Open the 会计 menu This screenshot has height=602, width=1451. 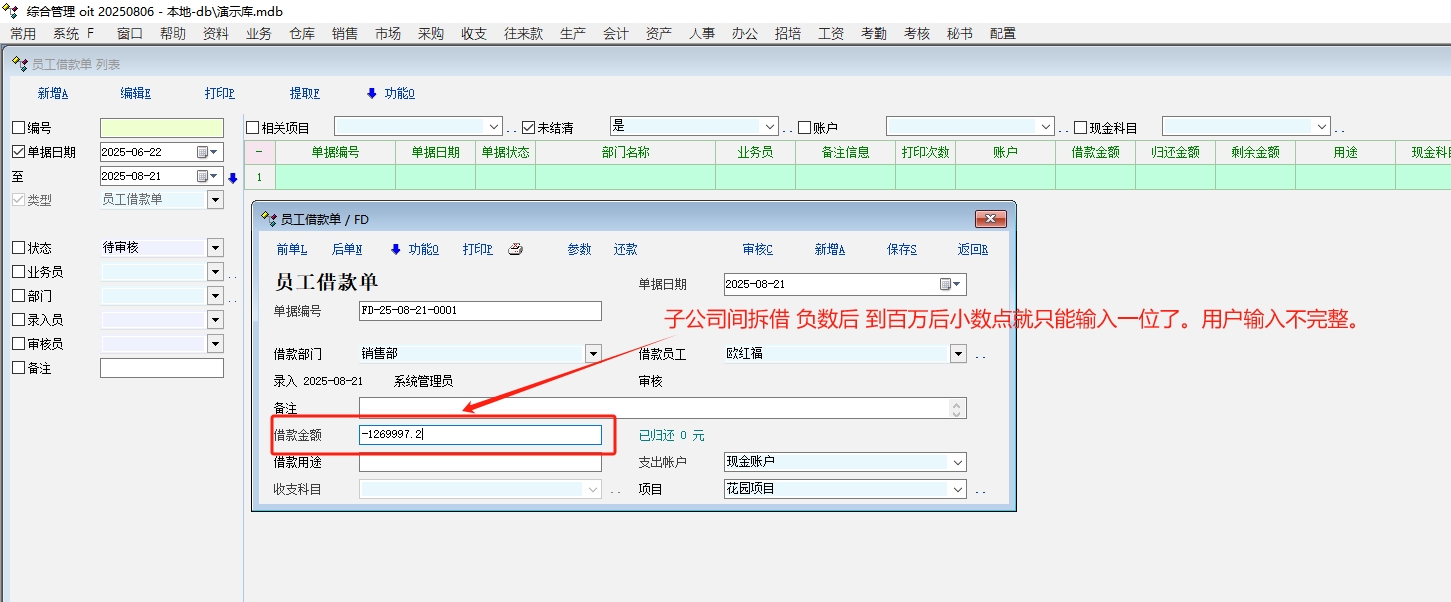616,34
